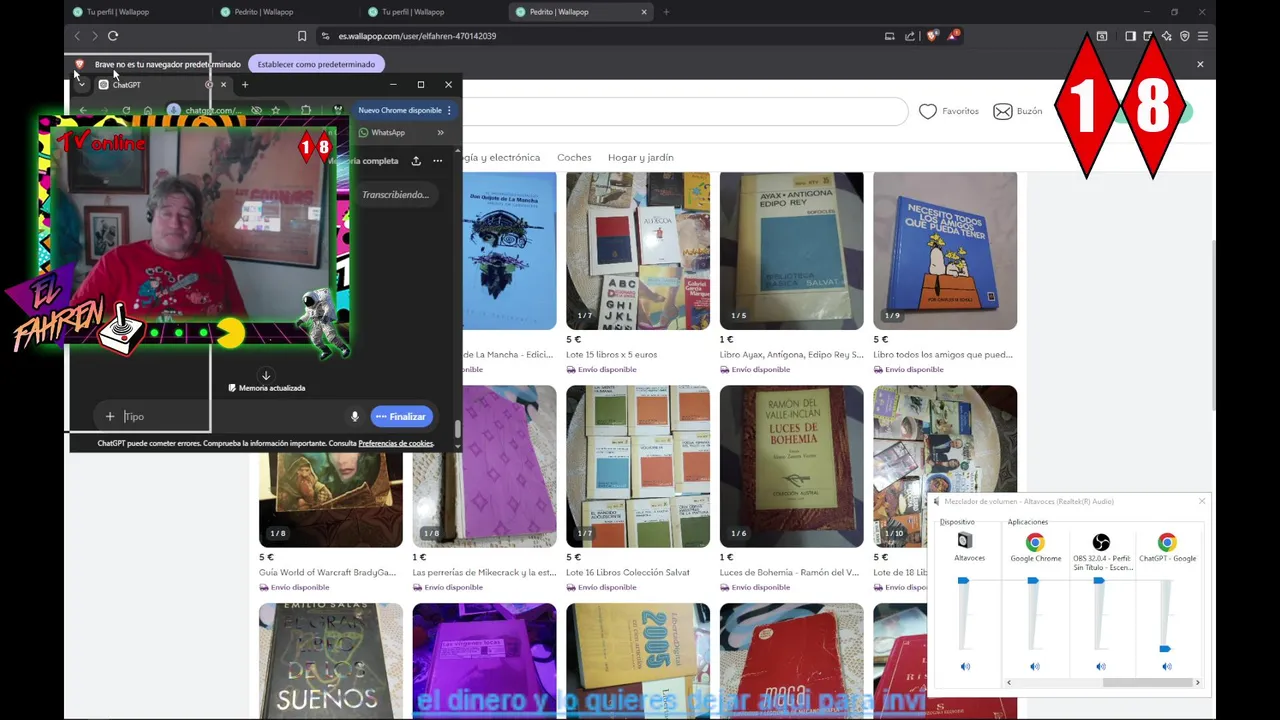
Task: Adjust the OBS 32.0.4 volume slider
Action: pyautogui.click(x=1099, y=580)
